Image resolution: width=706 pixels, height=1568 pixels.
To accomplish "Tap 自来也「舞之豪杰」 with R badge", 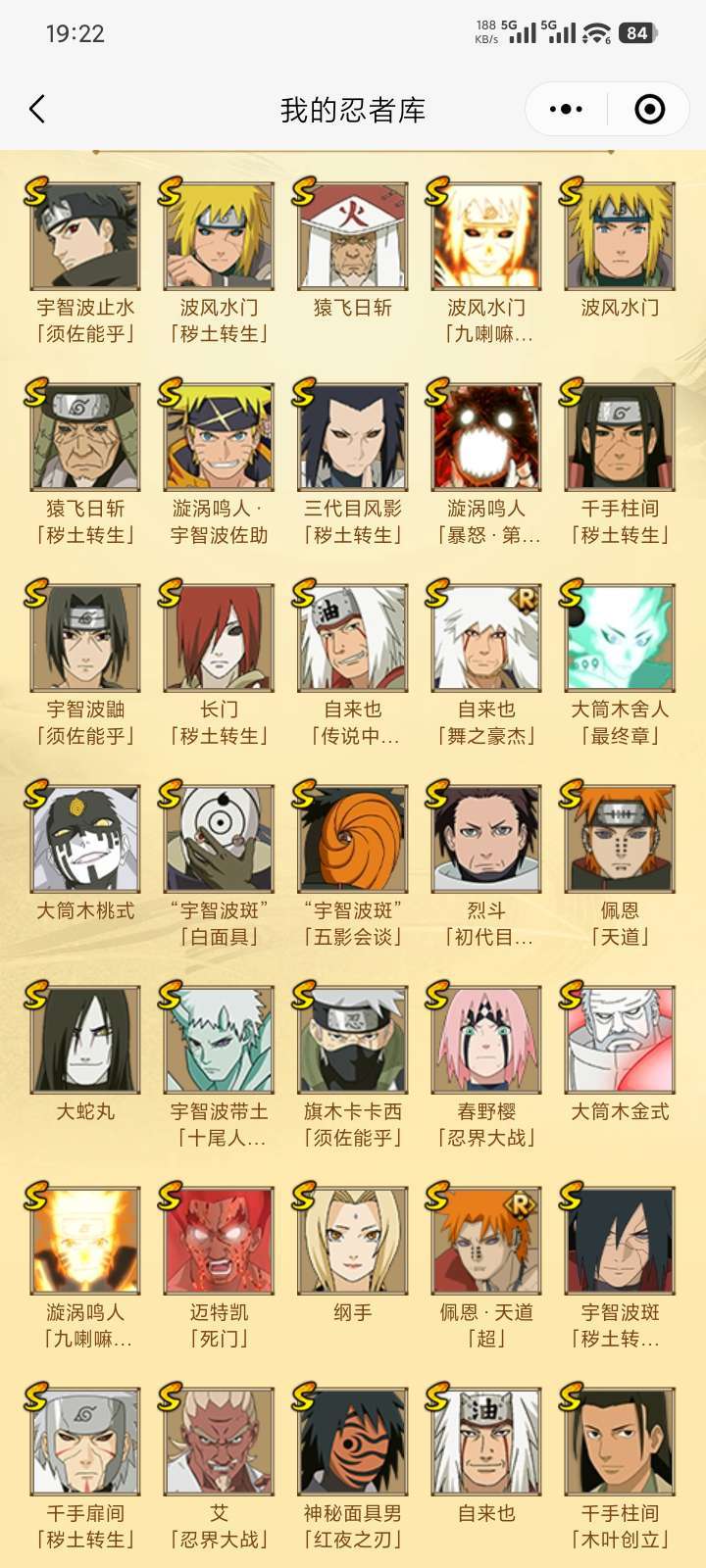I will [485, 637].
